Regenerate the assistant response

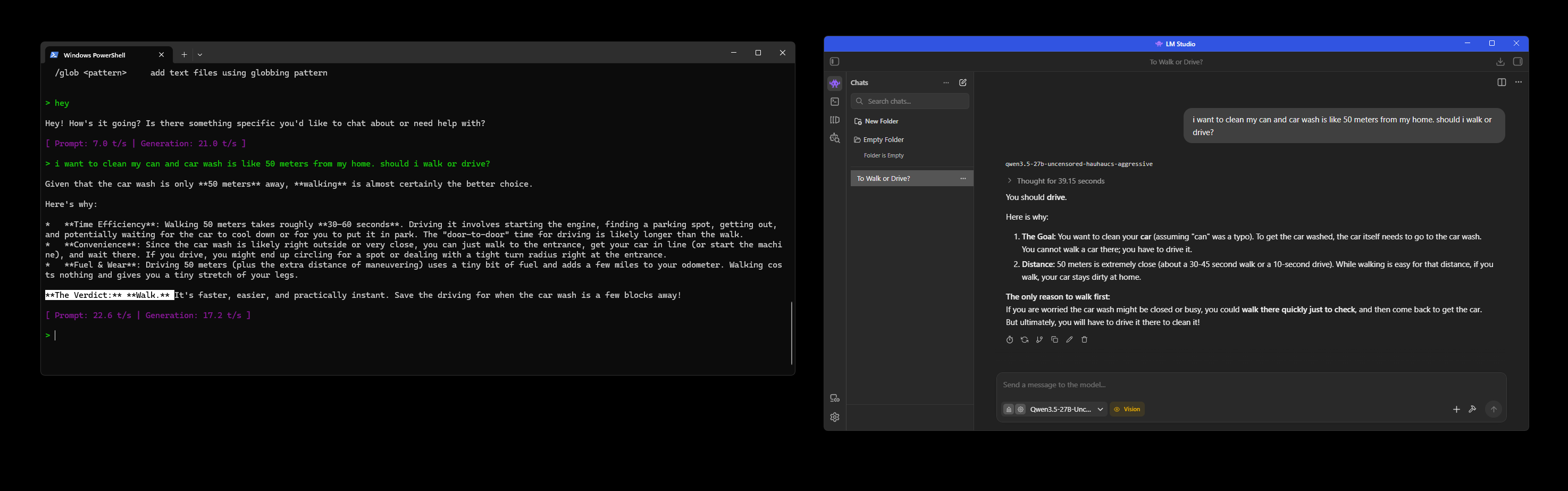click(x=1025, y=340)
